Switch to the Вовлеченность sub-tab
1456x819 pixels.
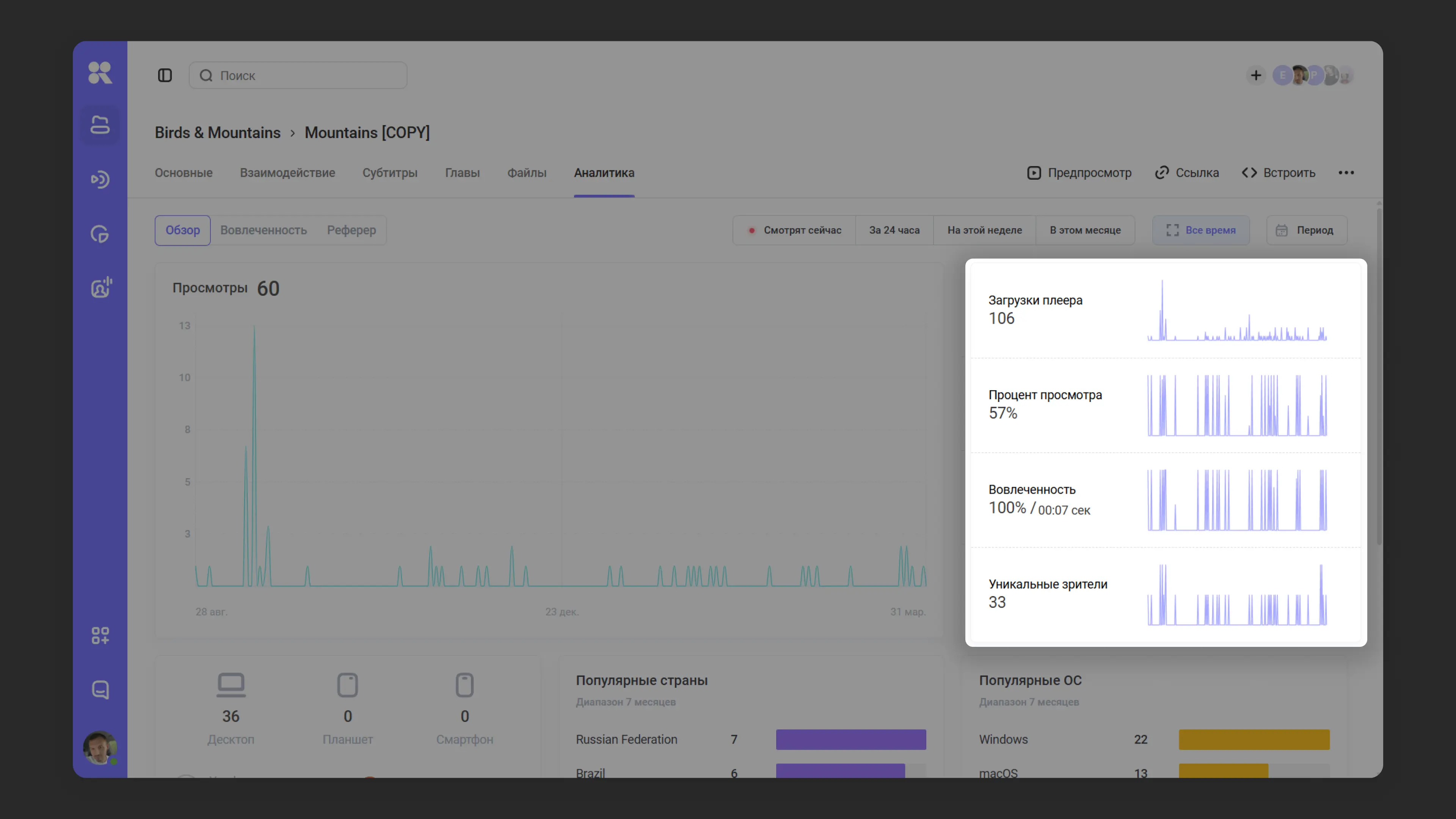coord(264,230)
